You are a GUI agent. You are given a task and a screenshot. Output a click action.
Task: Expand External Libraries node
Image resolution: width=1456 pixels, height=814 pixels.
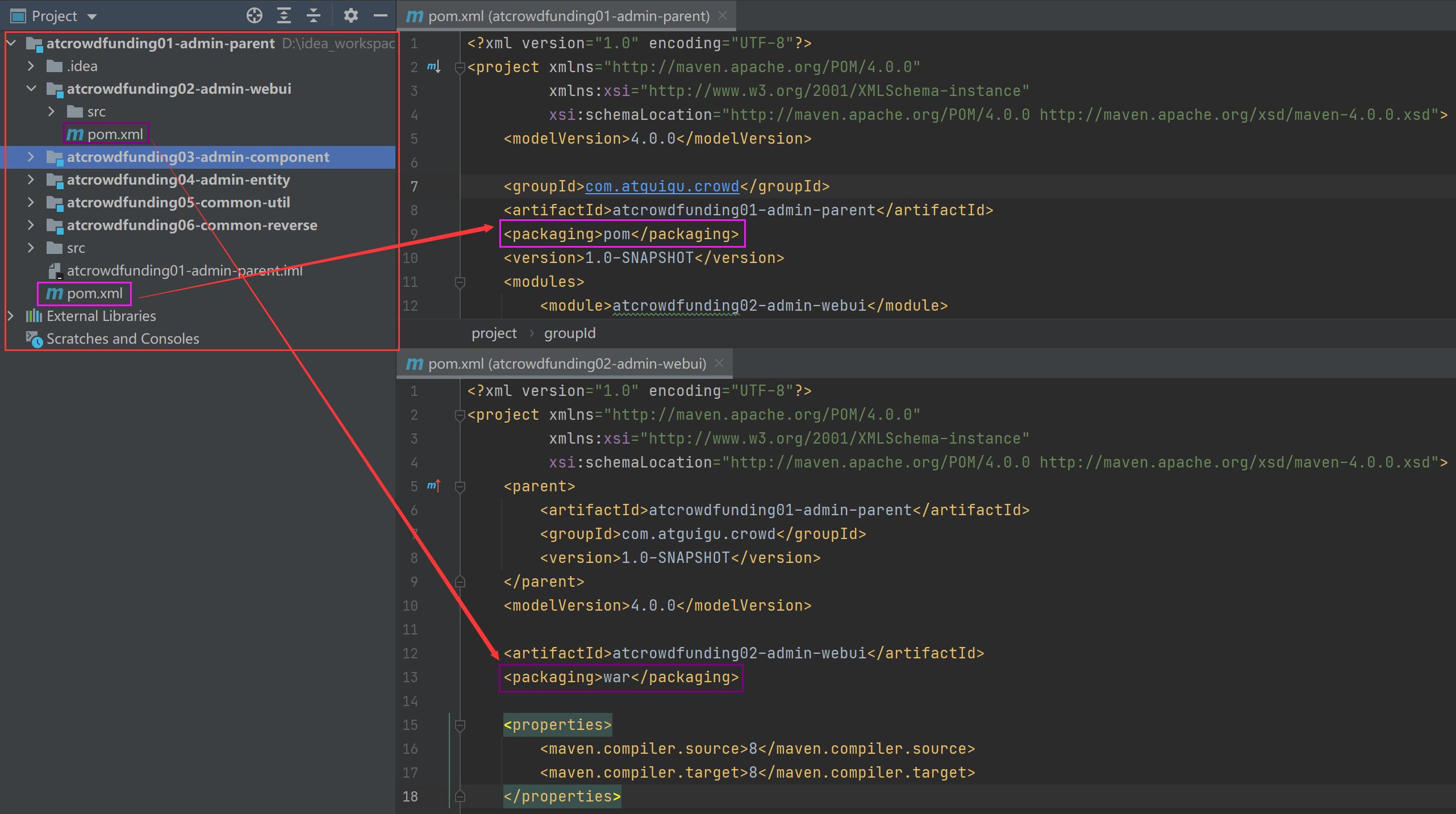(x=11, y=316)
